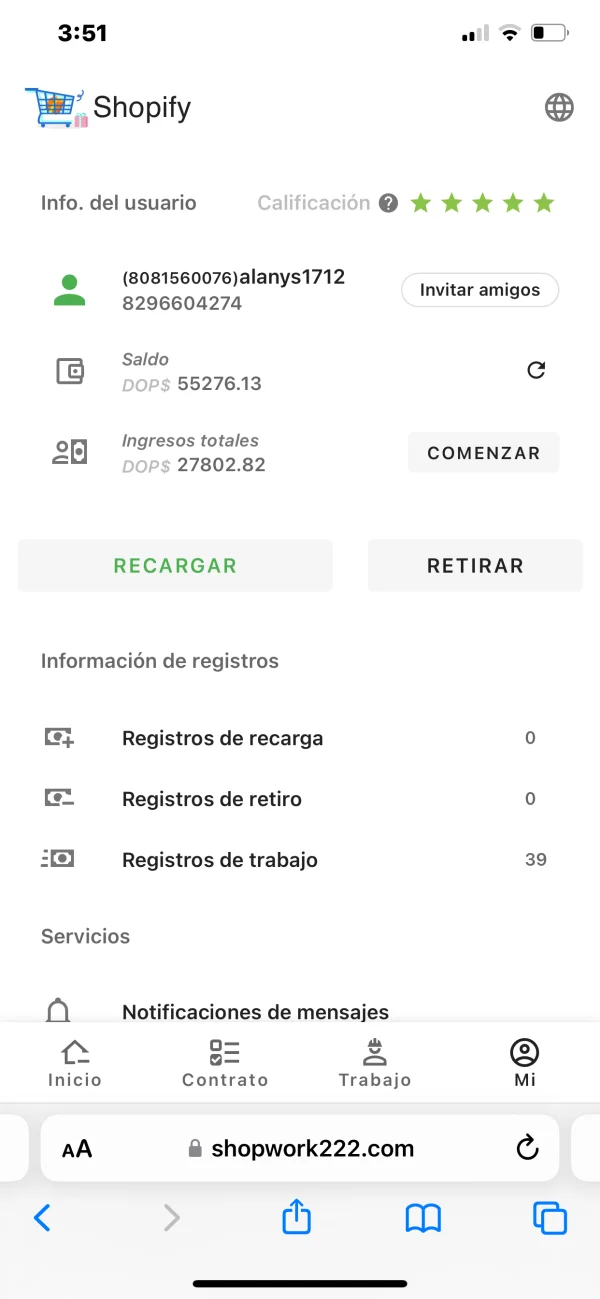The width and height of the screenshot is (600, 1299).
Task: Switch to the Inicio tab
Action: pos(75,1063)
